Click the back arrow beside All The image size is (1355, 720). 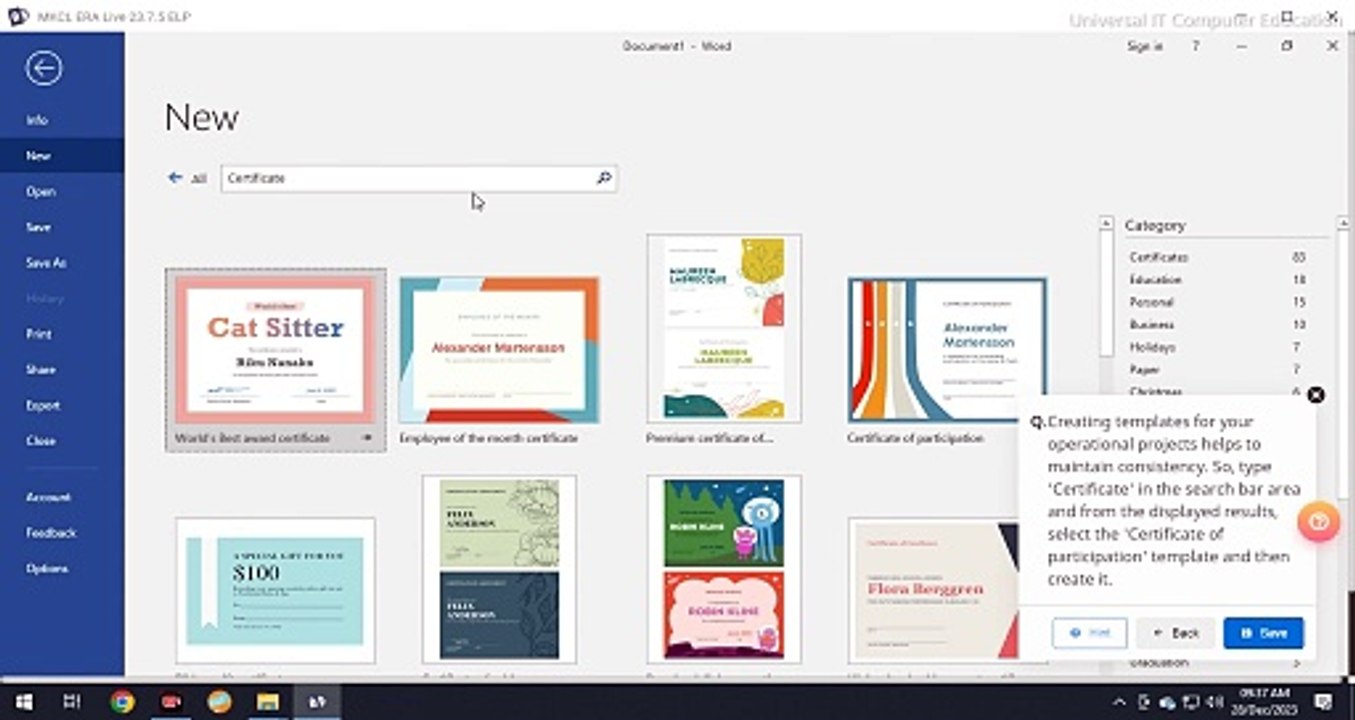click(175, 178)
